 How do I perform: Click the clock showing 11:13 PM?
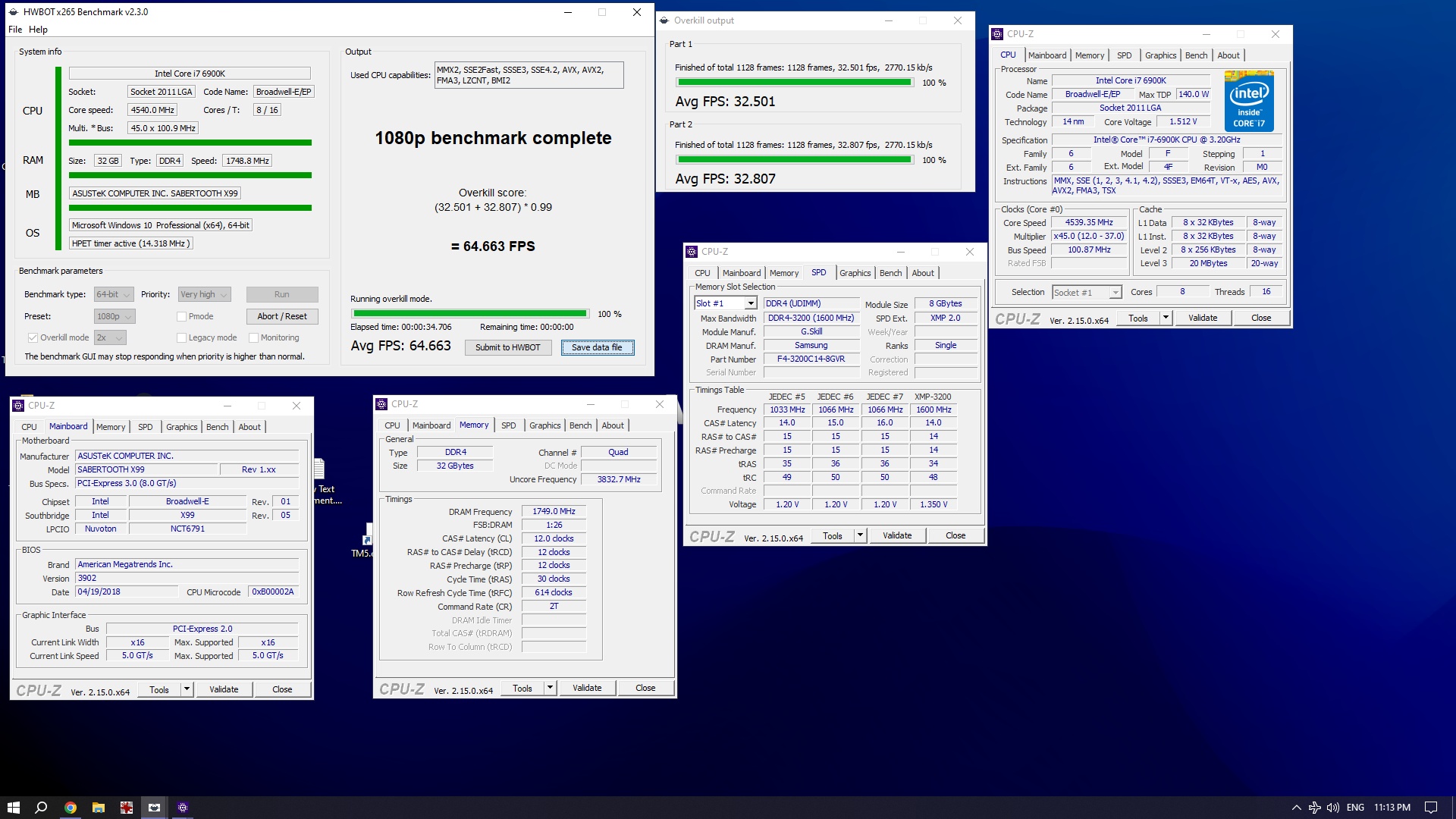click(1392, 808)
